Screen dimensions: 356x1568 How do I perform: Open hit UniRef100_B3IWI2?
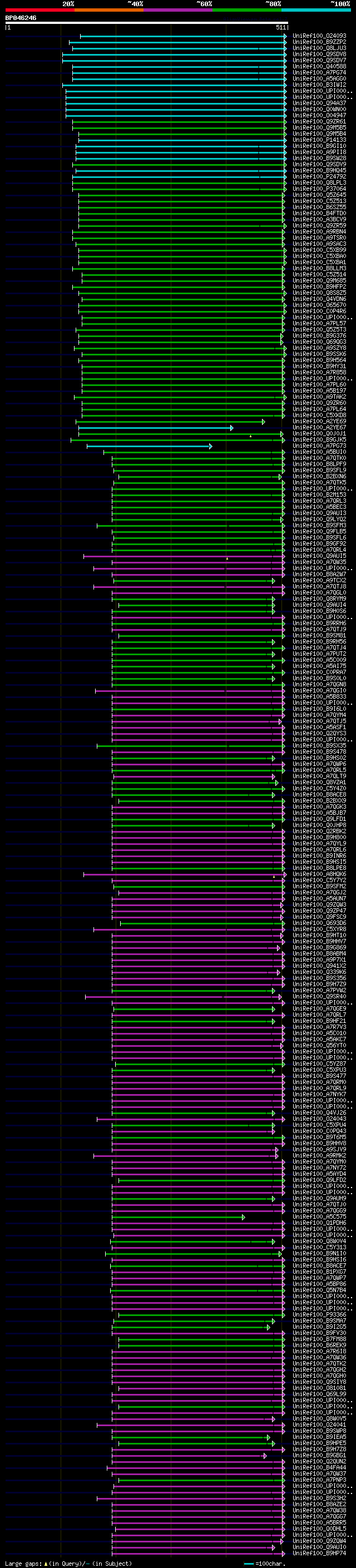click(x=319, y=85)
